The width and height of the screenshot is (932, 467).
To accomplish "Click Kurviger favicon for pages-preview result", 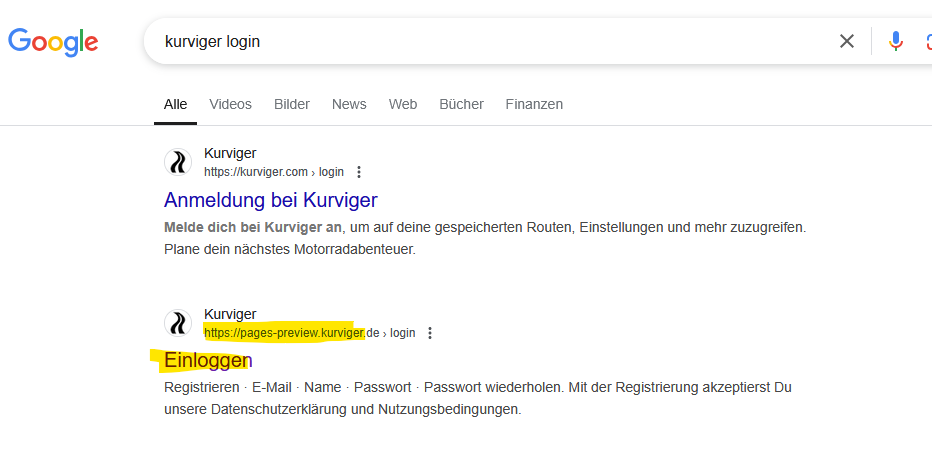I will click(178, 323).
